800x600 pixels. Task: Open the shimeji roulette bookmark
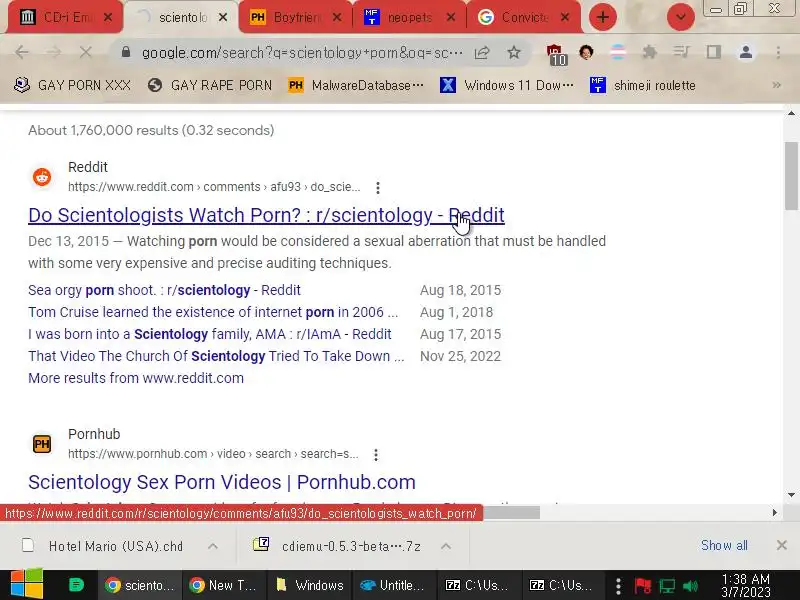point(643,85)
